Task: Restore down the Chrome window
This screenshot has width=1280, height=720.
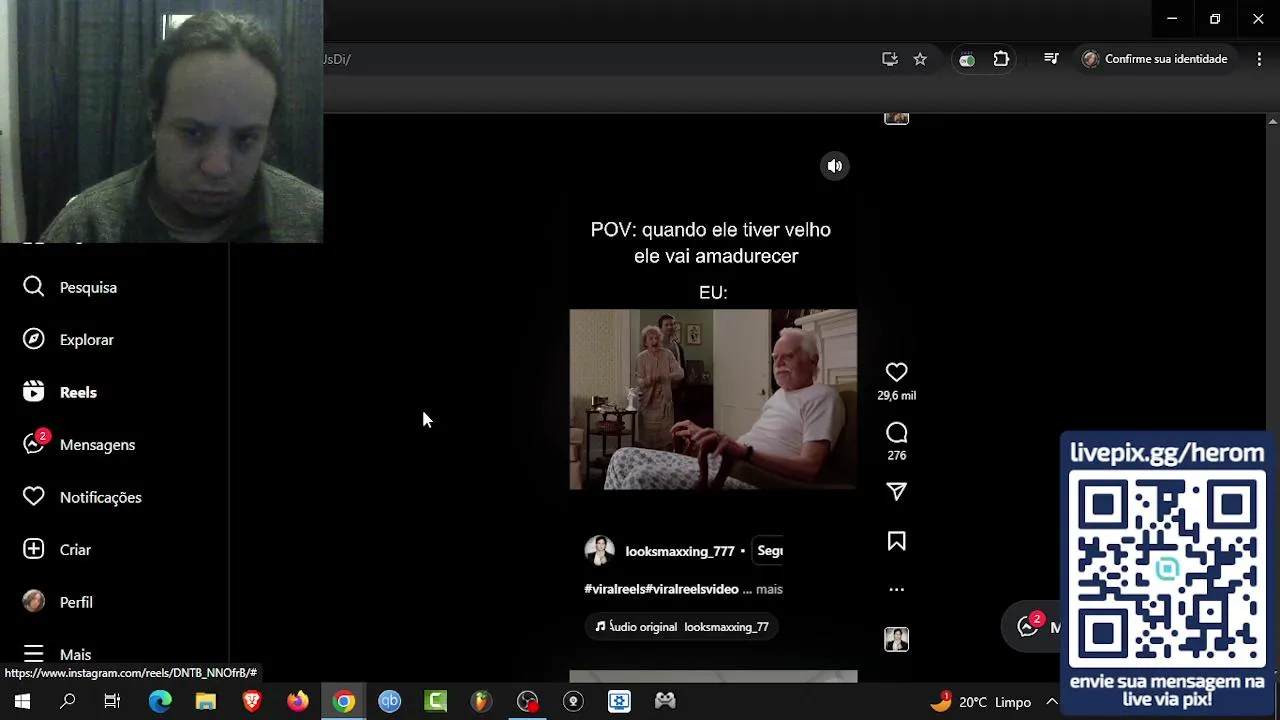Action: (1215, 19)
